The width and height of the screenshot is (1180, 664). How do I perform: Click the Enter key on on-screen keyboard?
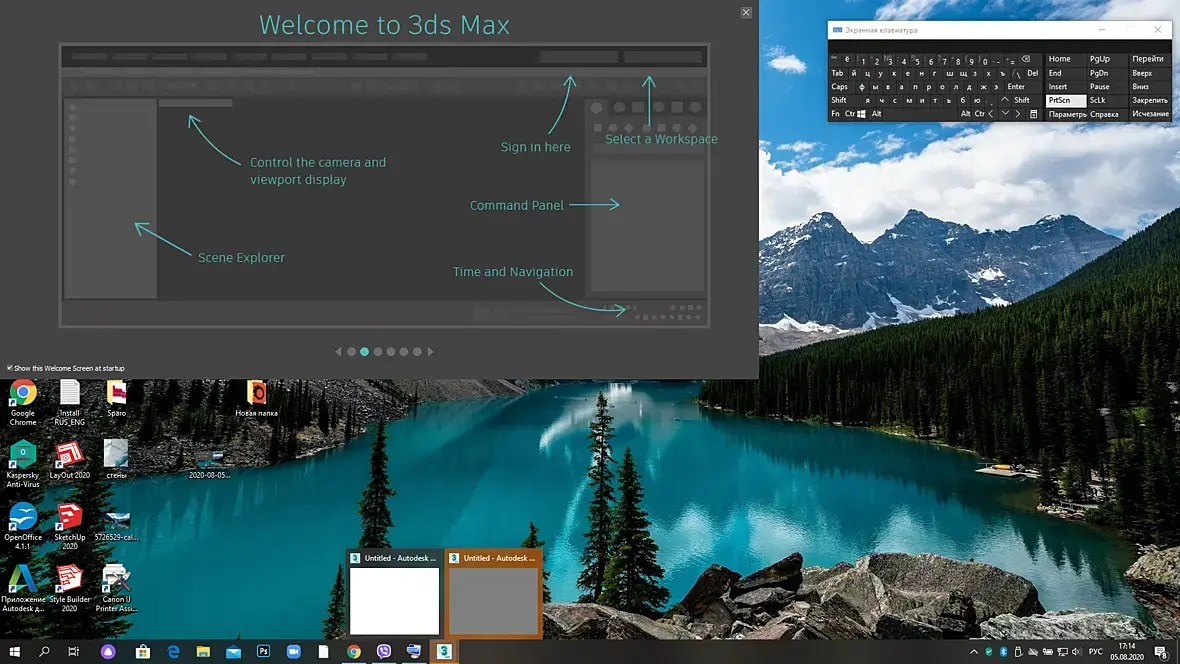(x=1021, y=87)
